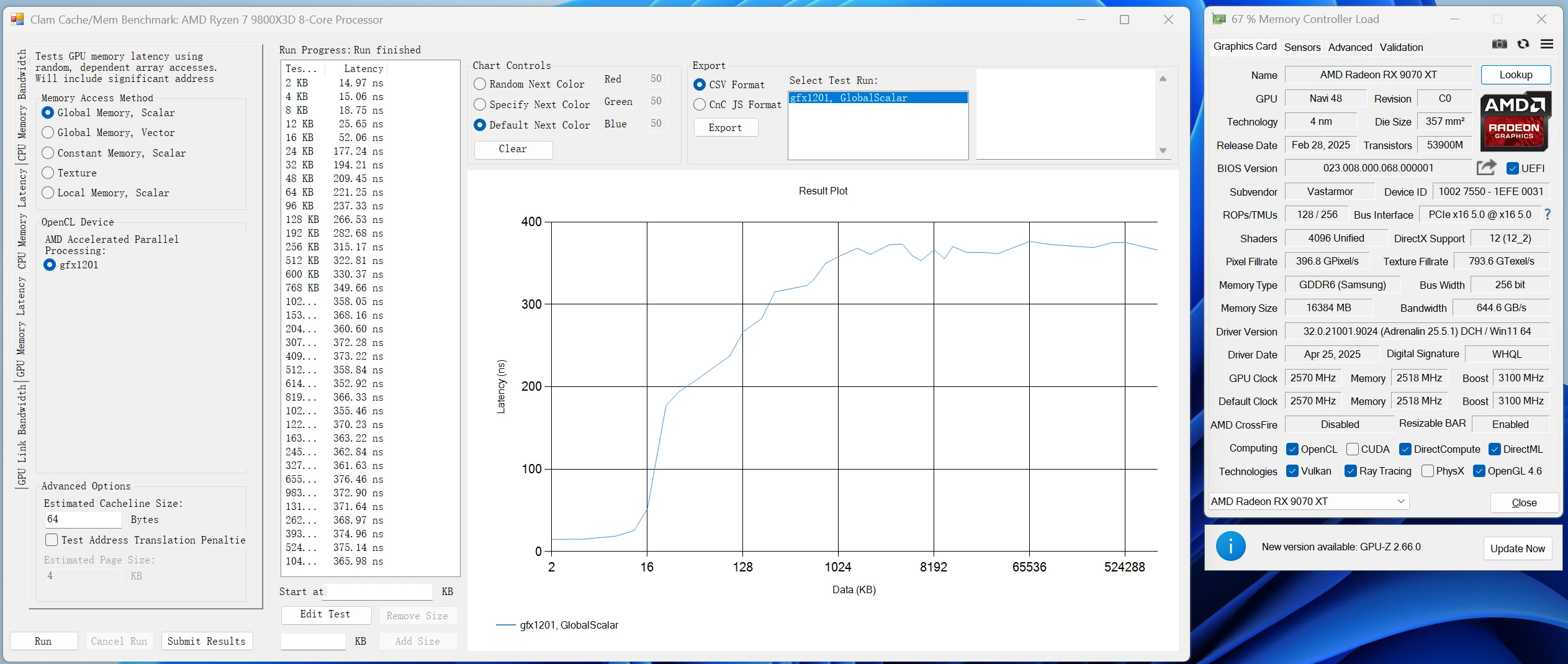The height and width of the screenshot is (664, 1568).
Task: Switch to the Sensors tab
Action: (x=1302, y=47)
